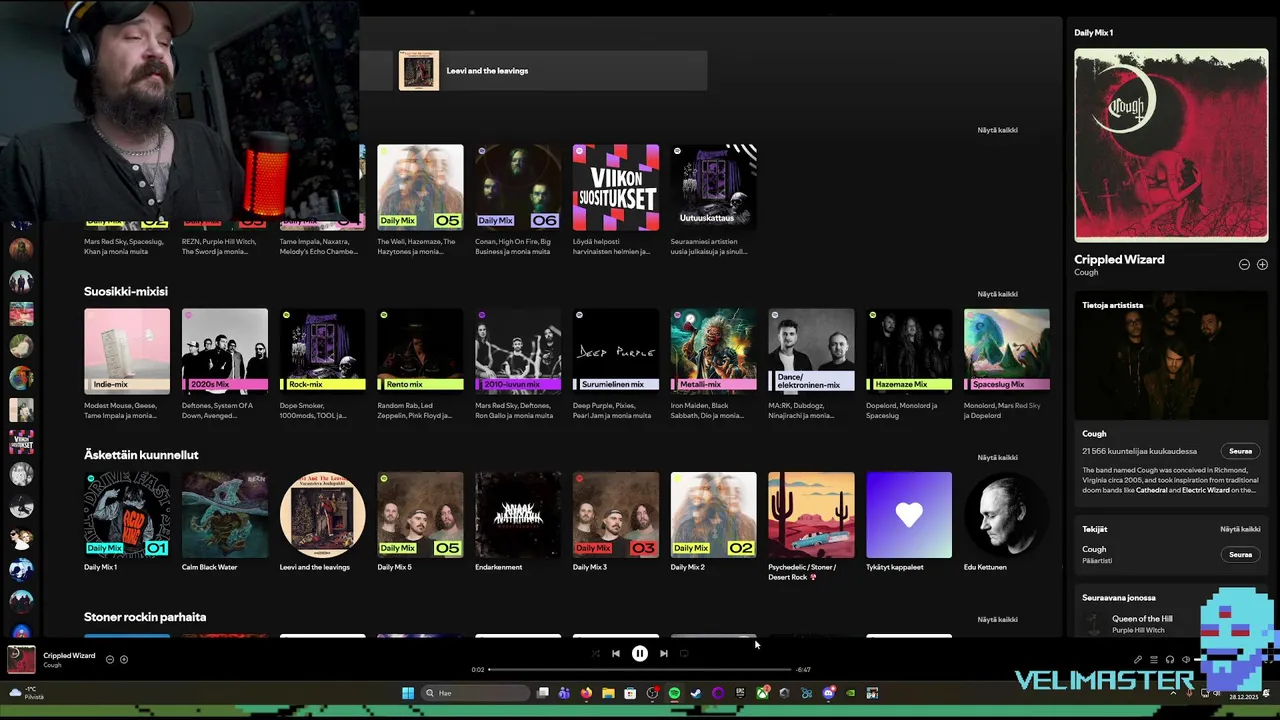1280x720 pixels.
Task: Click Queen of the Hill in the queue
Action: tap(1142, 619)
